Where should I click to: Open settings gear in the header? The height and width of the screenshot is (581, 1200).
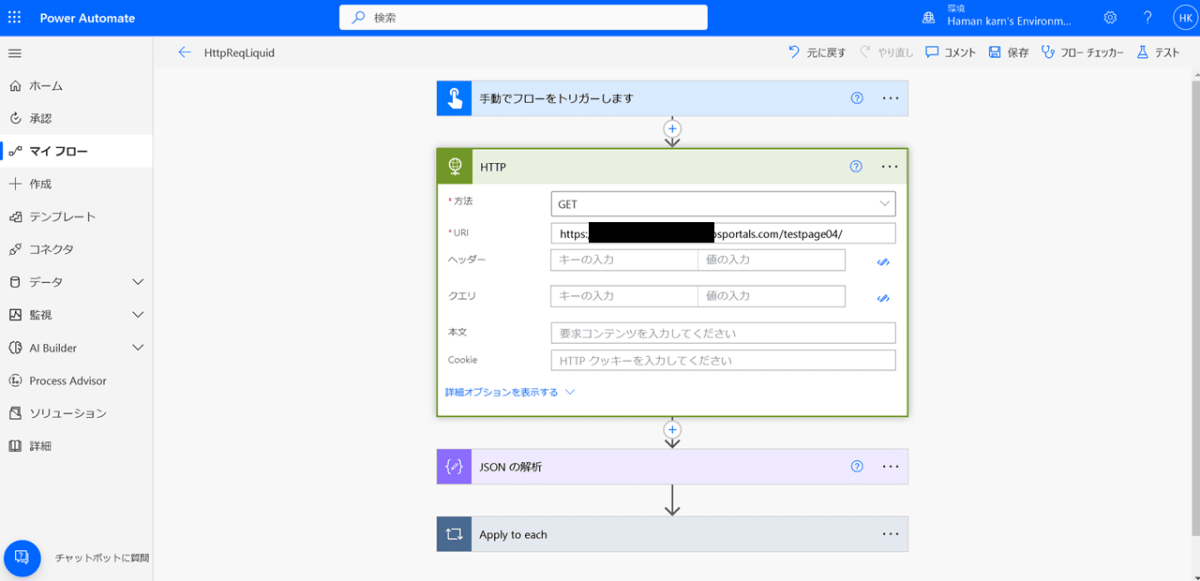(1110, 18)
